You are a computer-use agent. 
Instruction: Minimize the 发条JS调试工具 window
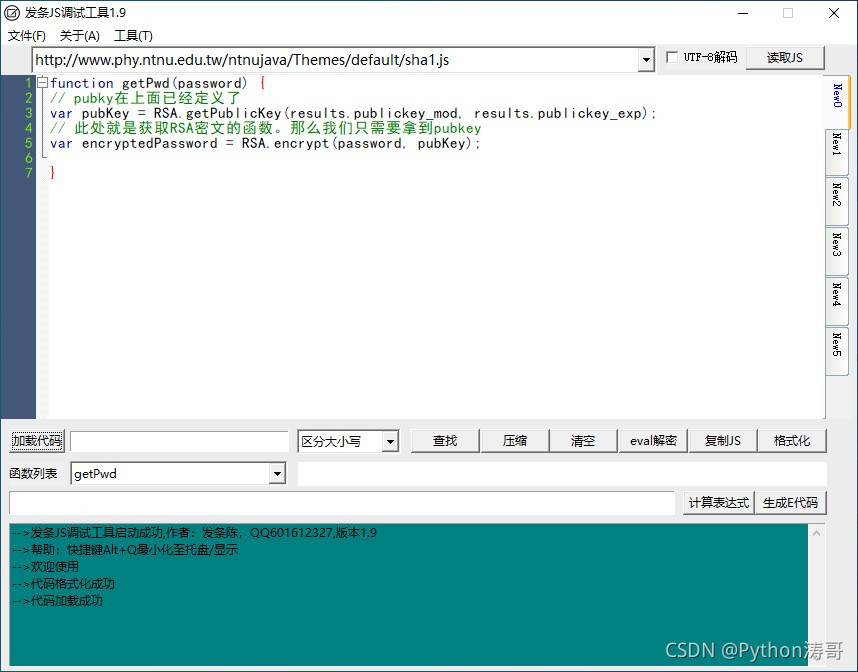coord(743,13)
